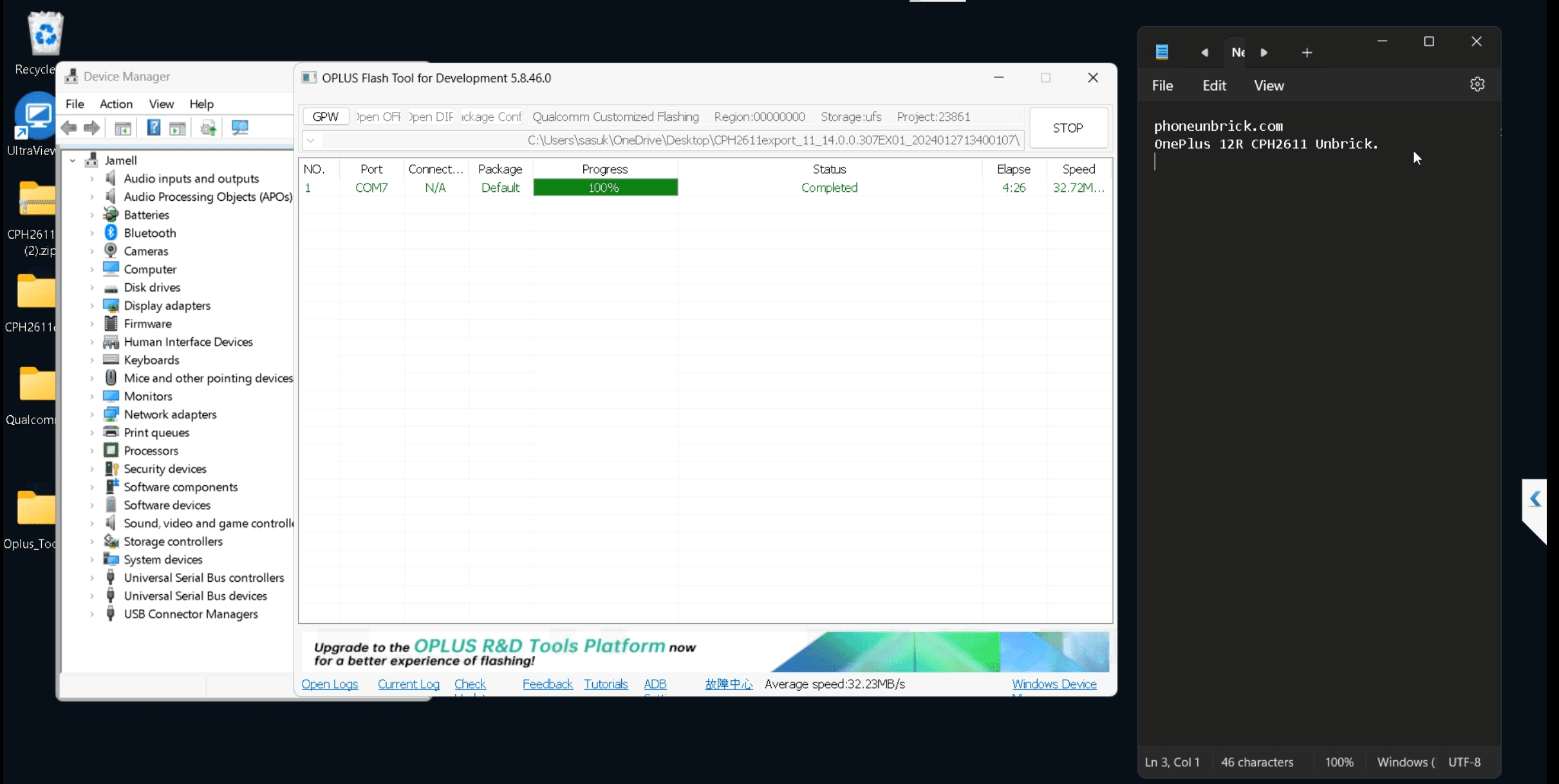Open the Tutorials link
The height and width of the screenshot is (784, 1559).
point(606,684)
